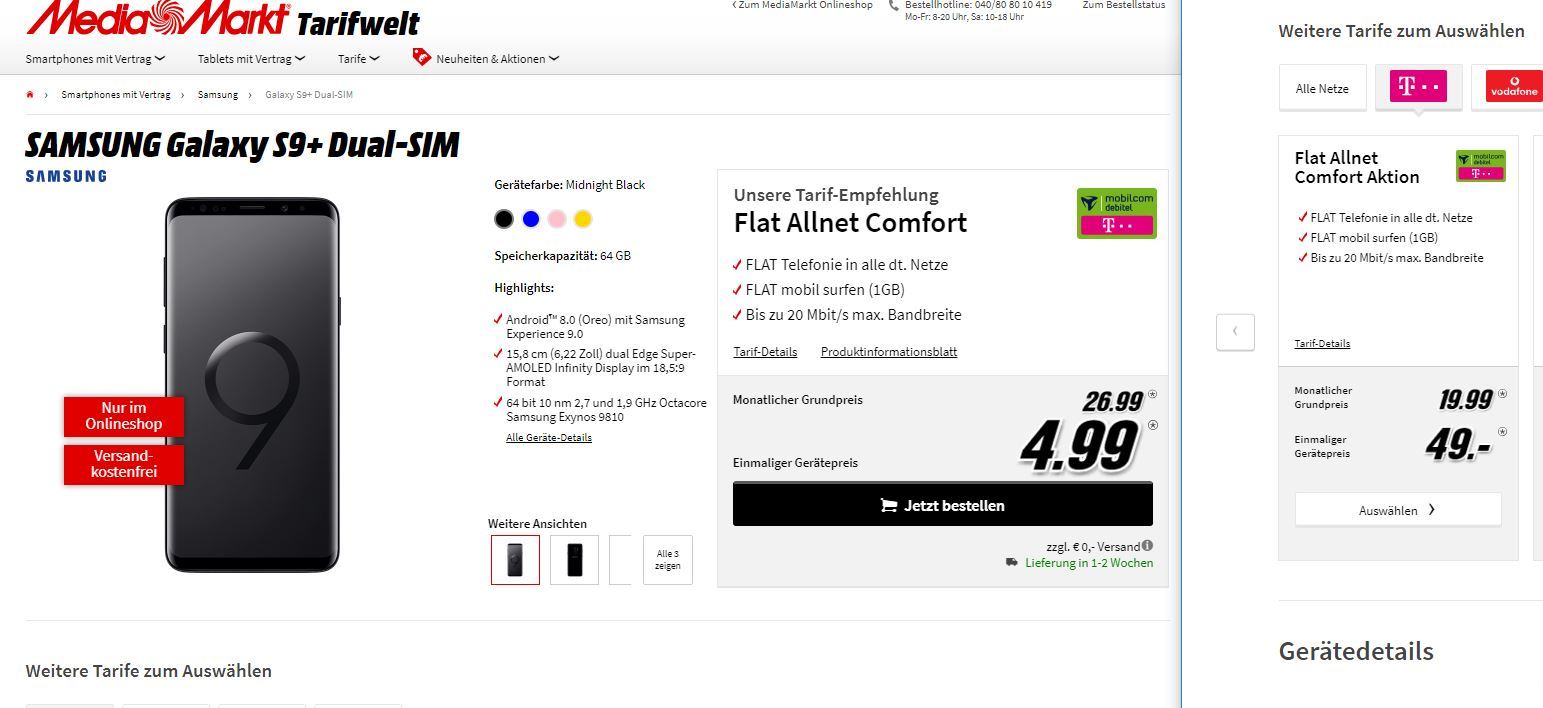The height and width of the screenshot is (708, 1543).
Task: Open the MediaMarkt Tarifwelt logo
Action: (223, 18)
